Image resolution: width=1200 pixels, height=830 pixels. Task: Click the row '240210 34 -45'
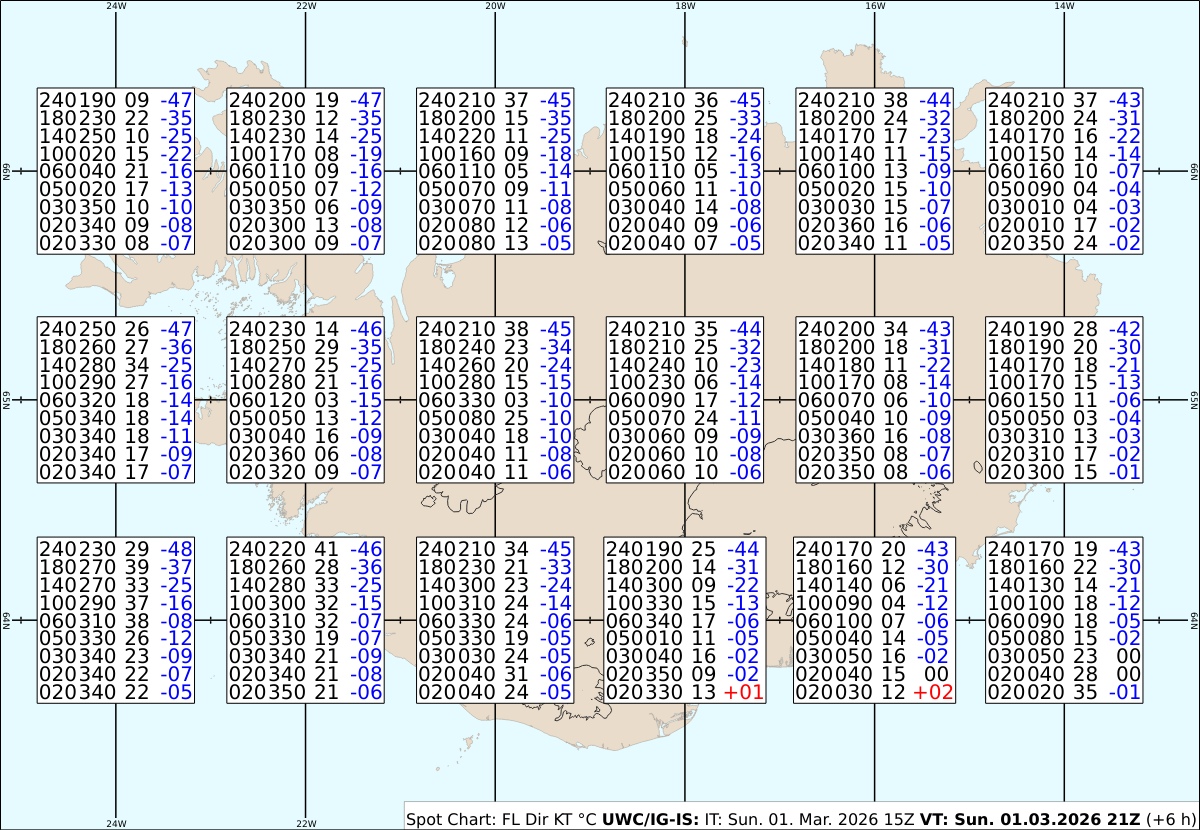click(x=495, y=549)
